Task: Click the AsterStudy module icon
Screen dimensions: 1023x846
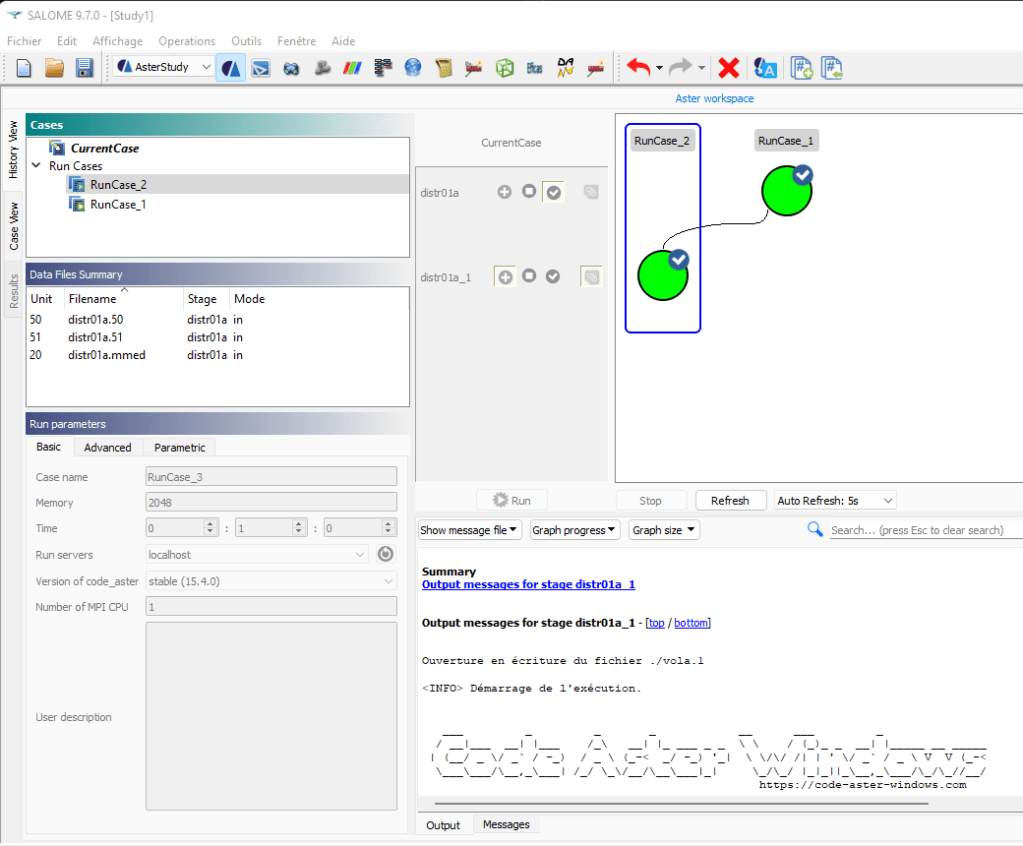Action: 231,68
